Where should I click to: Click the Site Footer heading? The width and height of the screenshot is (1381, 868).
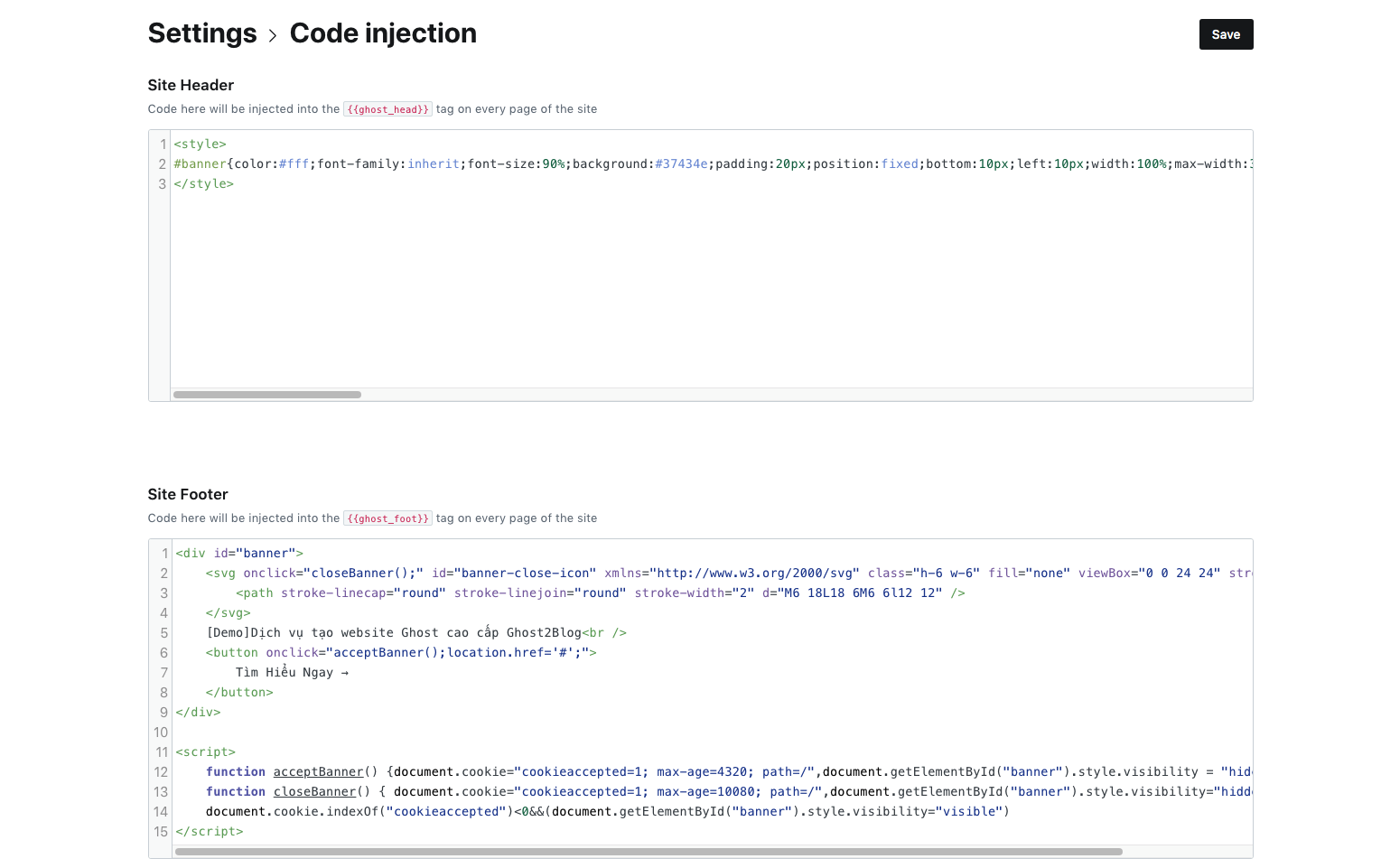pos(188,494)
